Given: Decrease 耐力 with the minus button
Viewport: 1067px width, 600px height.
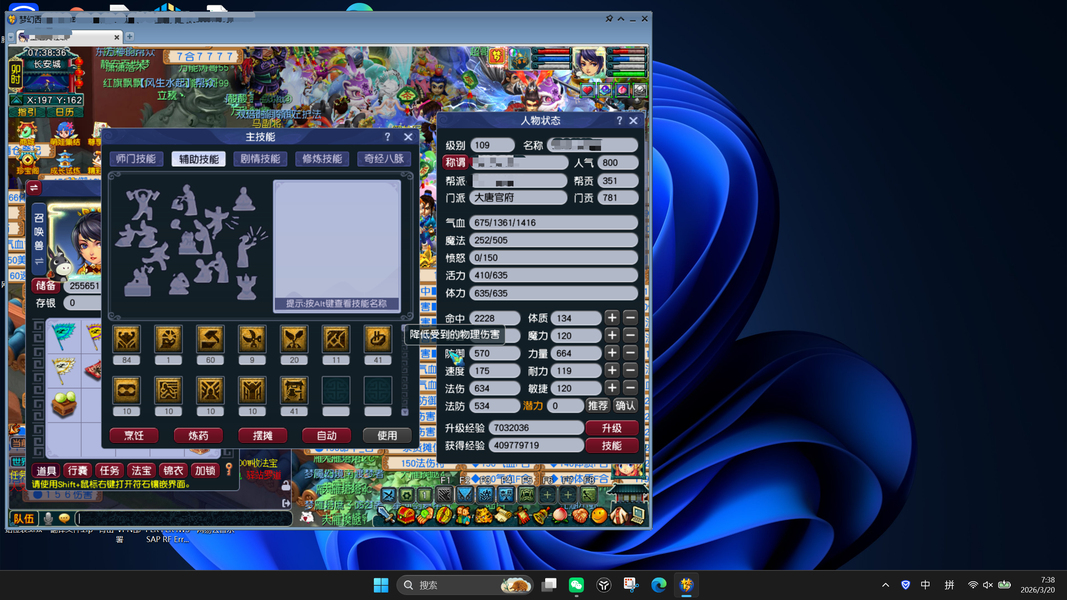Looking at the screenshot, I should pyautogui.click(x=630, y=371).
